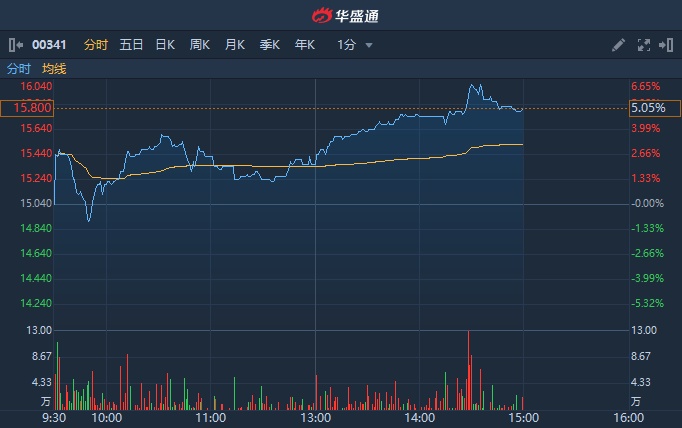Switch to the 分时 chart tab
This screenshot has width=682, height=428.
coord(95,45)
